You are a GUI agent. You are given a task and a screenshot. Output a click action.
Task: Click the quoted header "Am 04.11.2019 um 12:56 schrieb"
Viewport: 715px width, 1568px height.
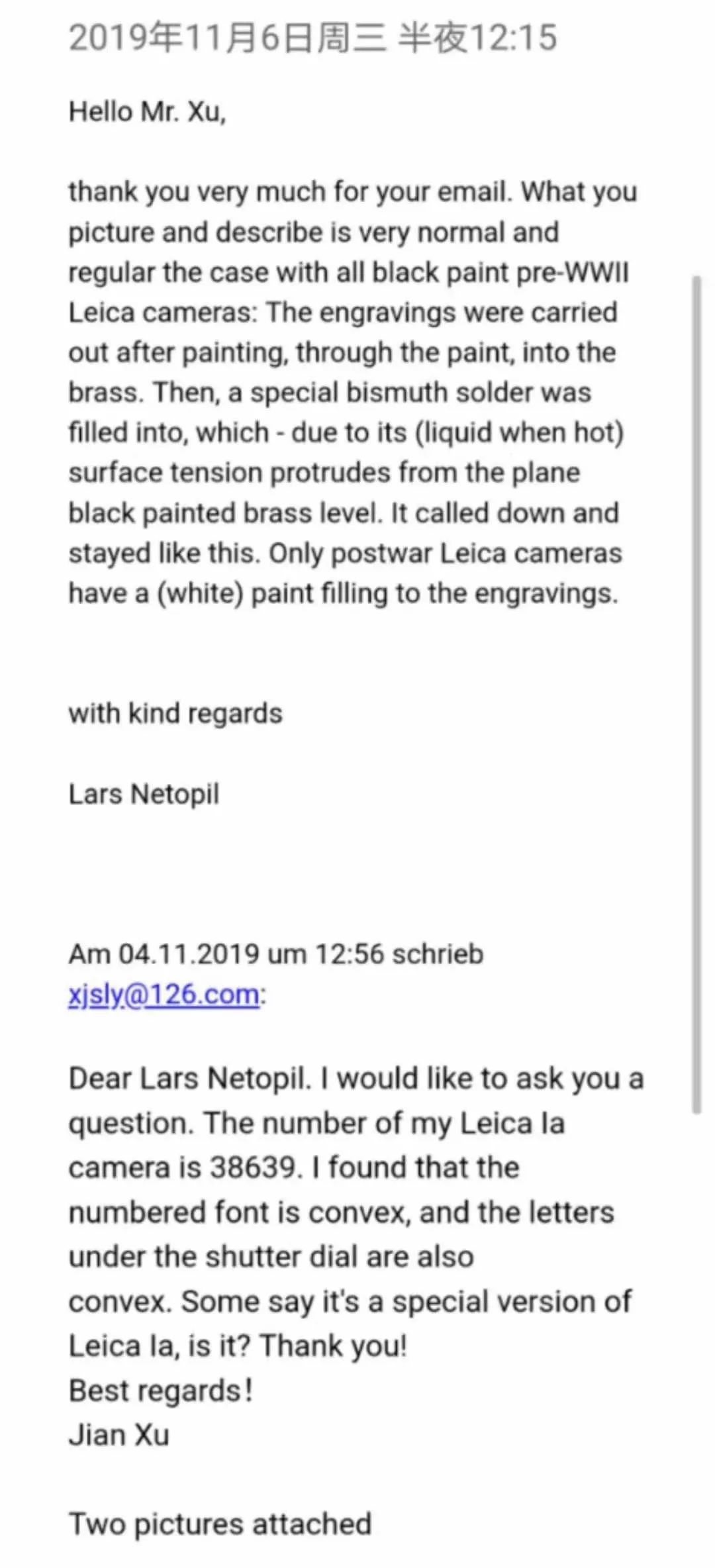point(276,954)
